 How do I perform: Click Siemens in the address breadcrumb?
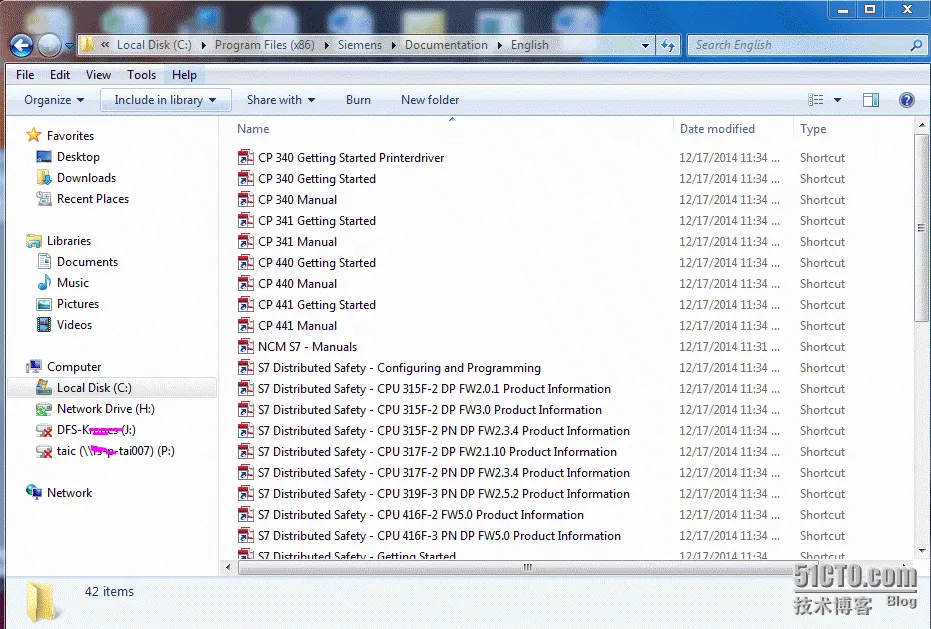(x=360, y=45)
